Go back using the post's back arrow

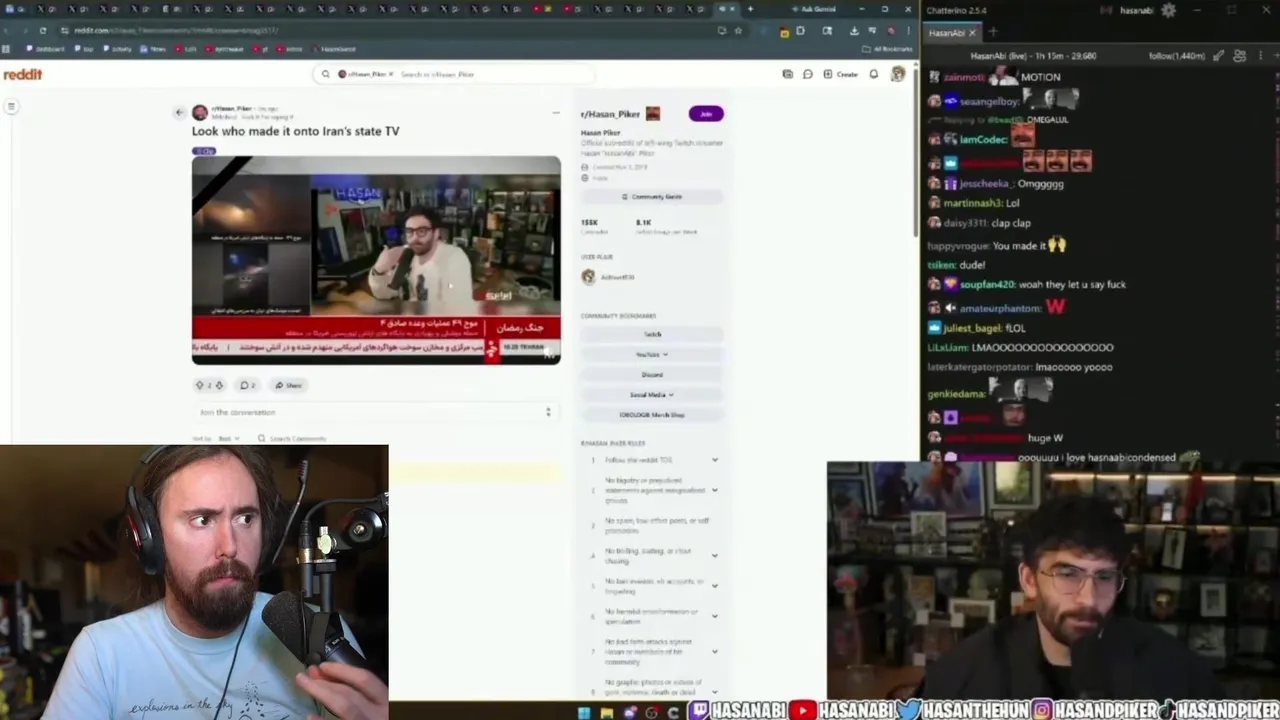[x=179, y=113]
